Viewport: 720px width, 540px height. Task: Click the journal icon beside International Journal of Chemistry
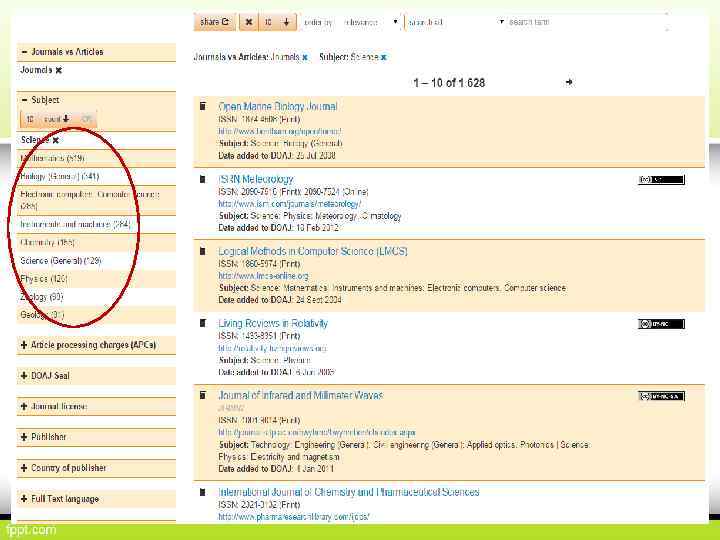click(x=203, y=492)
